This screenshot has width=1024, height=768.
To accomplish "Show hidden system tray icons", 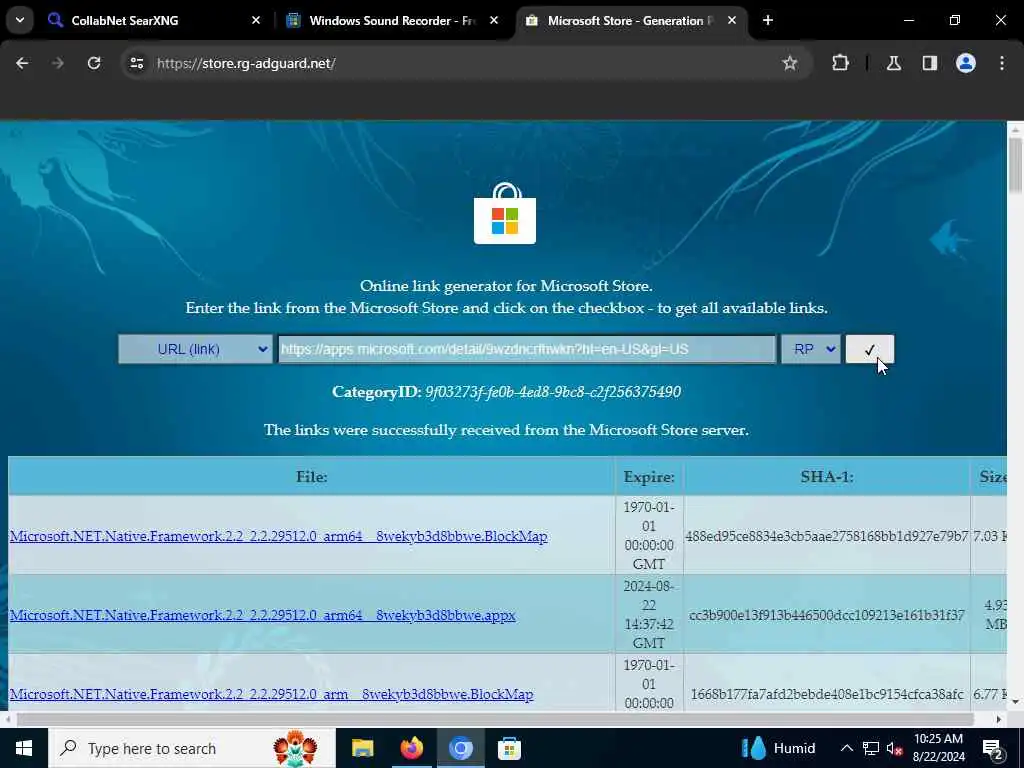I will coord(846,748).
